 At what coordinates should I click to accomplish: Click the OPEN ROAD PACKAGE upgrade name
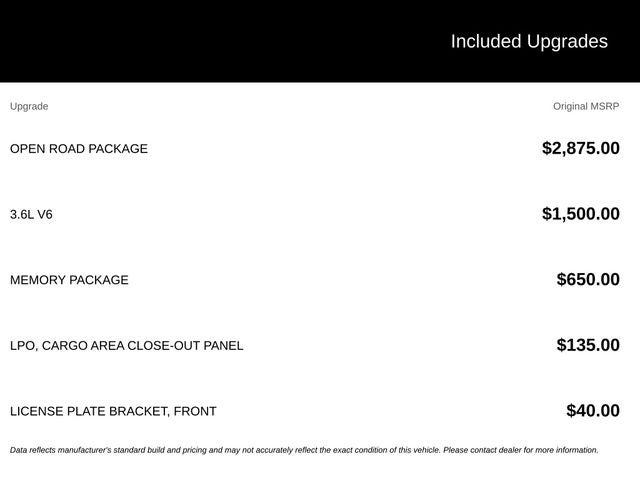pos(79,149)
